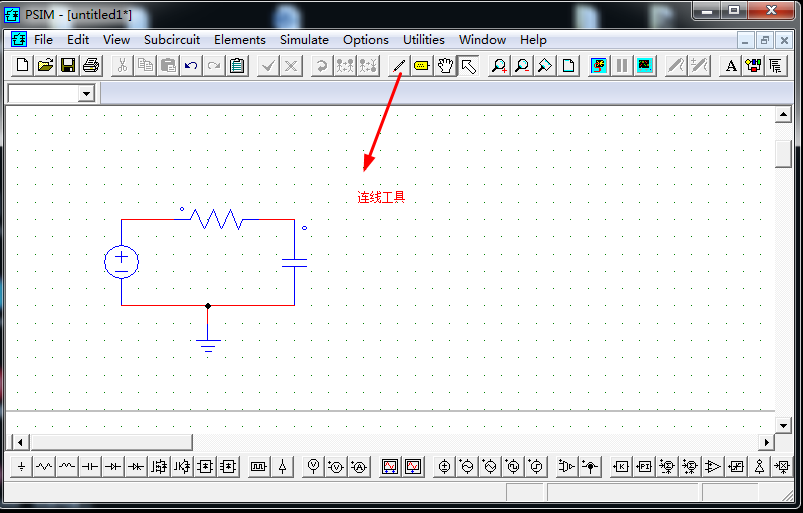Select the voltage source in the circuit

(121, 262)
